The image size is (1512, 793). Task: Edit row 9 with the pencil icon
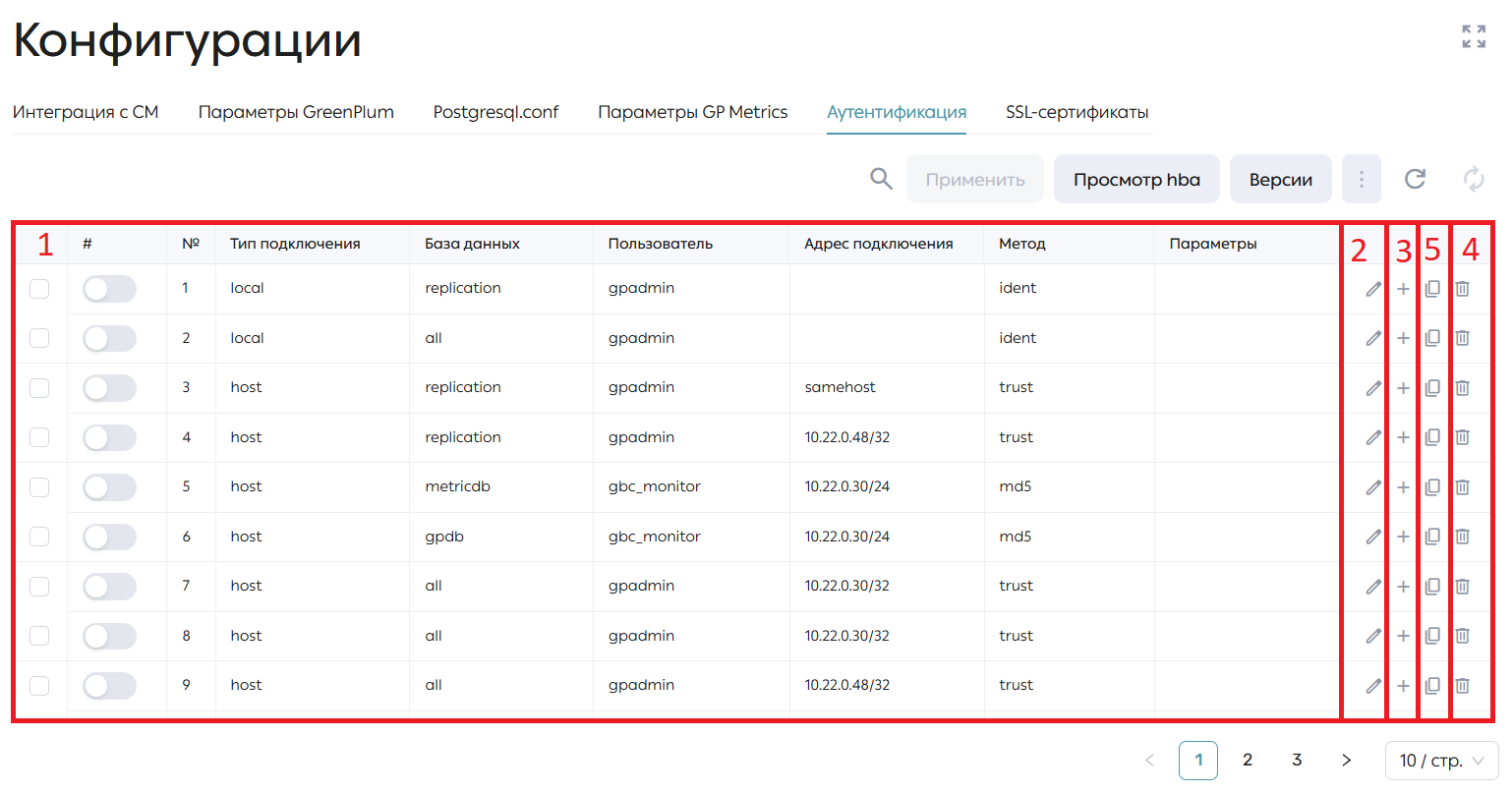pyautogui.click(x=1373, y=686)
